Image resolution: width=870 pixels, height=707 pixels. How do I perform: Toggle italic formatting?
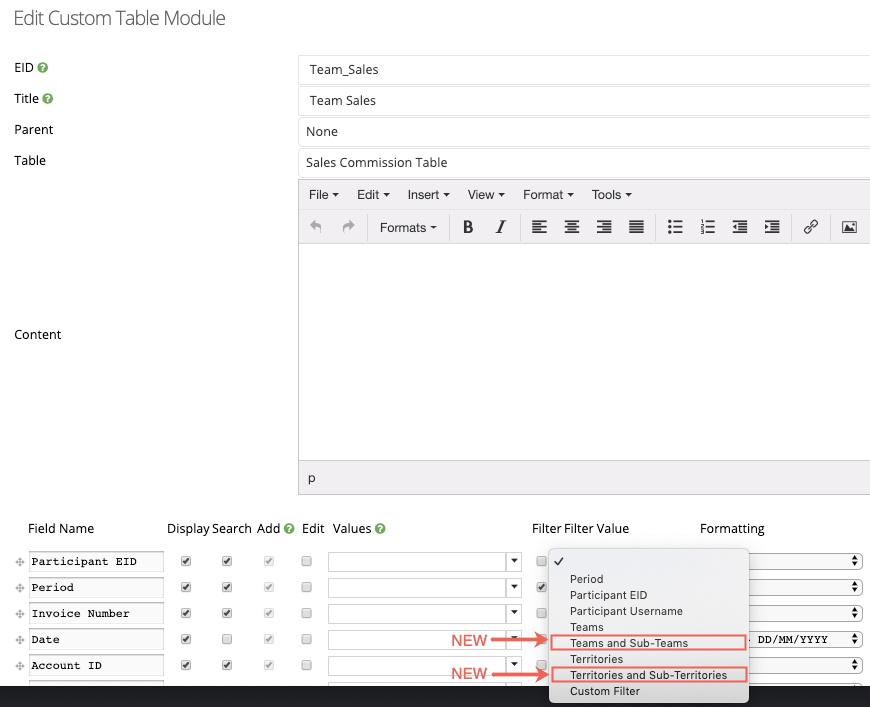500,227
